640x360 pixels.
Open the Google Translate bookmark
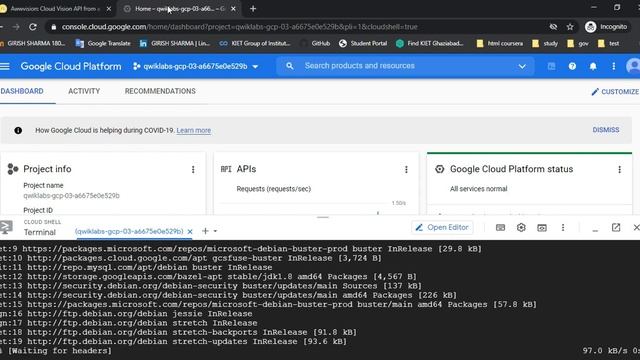(x=103, y=43)
